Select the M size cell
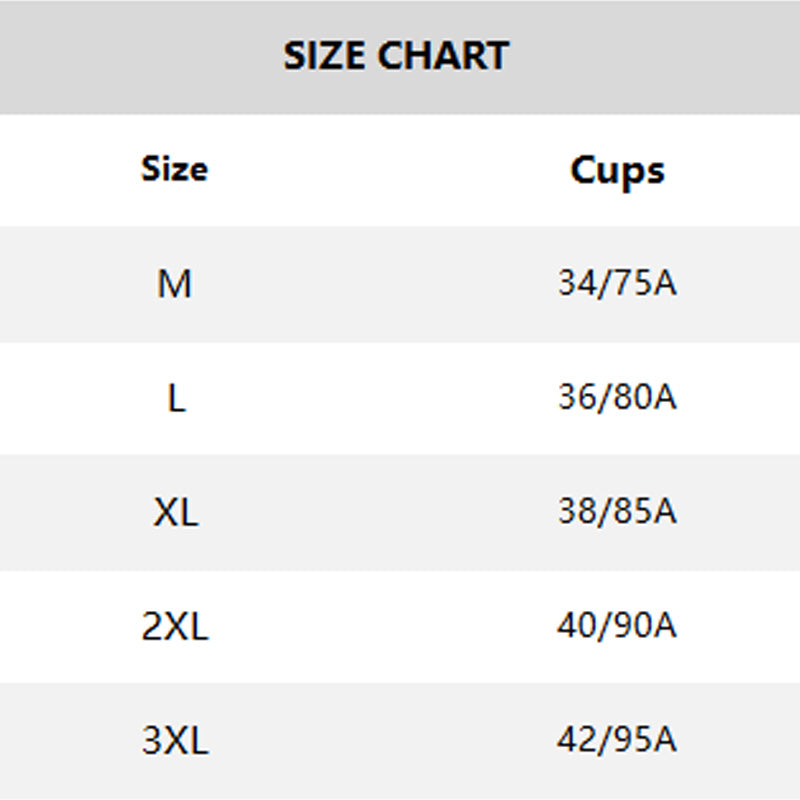Viewport: 800px width, 800px height. point(174,285)
